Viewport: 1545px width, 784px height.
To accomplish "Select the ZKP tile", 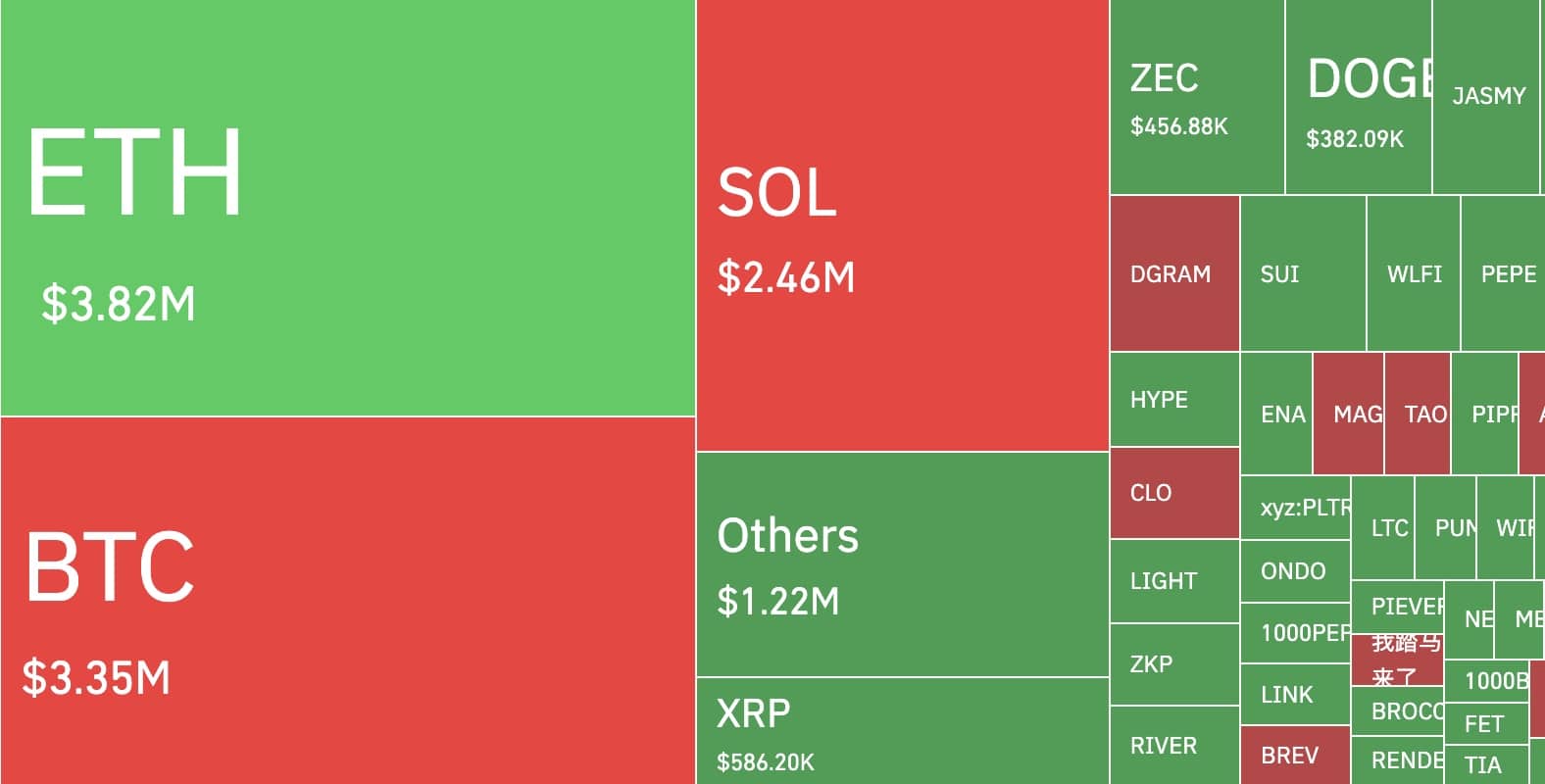I will pyautogui.click(x=1174, y=664).
